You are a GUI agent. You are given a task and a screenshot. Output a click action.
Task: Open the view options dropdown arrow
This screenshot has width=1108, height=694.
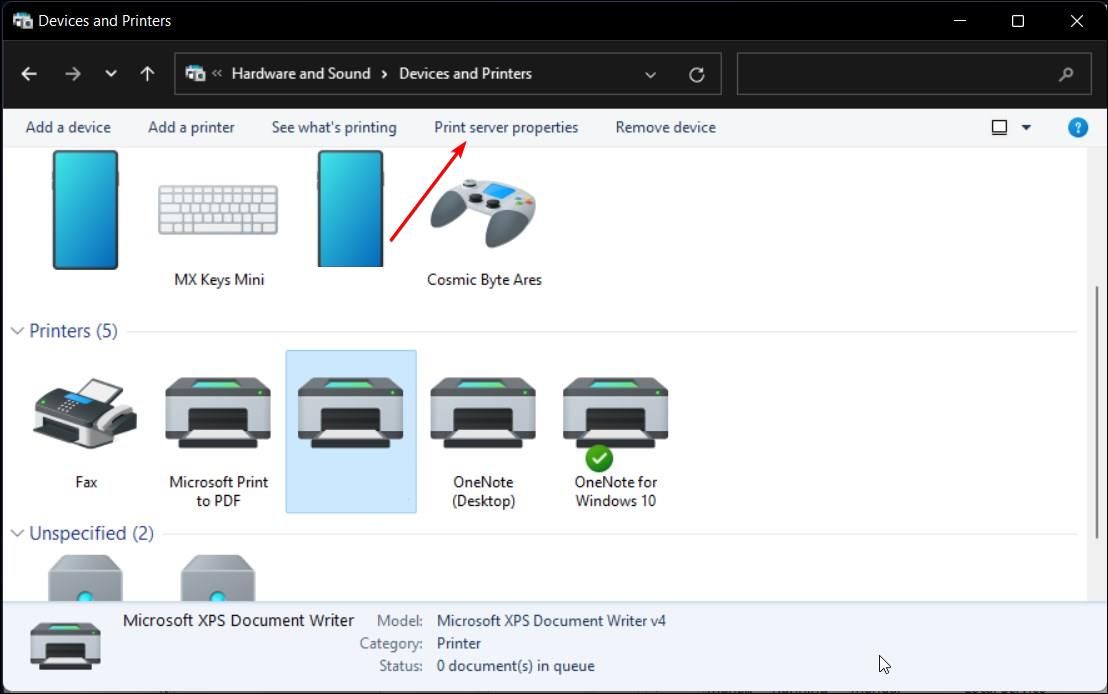tap(1026, 127)
